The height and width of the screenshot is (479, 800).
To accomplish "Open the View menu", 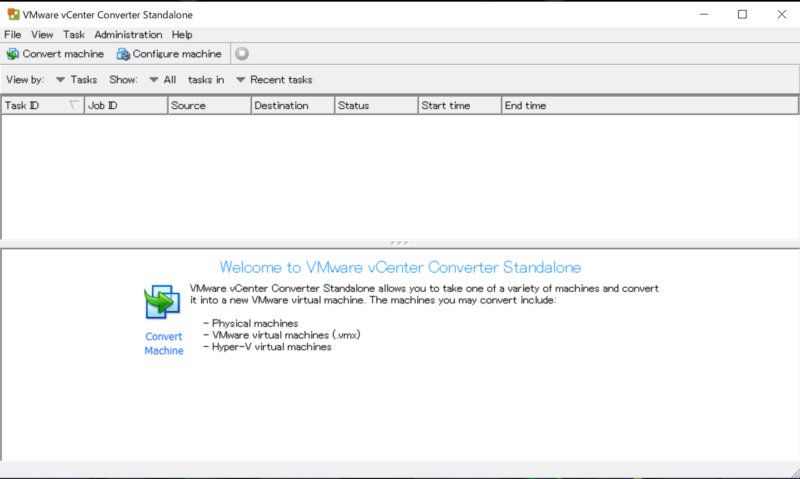I will (x=42, y=35).
